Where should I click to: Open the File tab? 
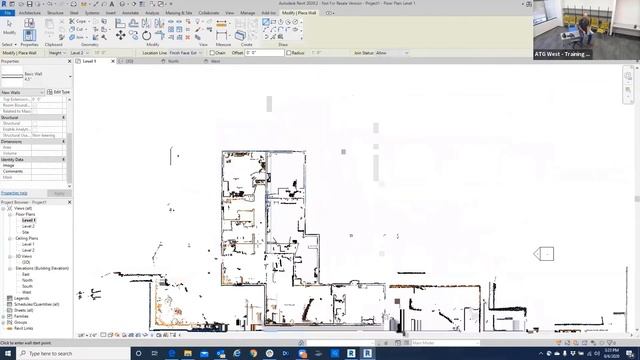(7, 13)
